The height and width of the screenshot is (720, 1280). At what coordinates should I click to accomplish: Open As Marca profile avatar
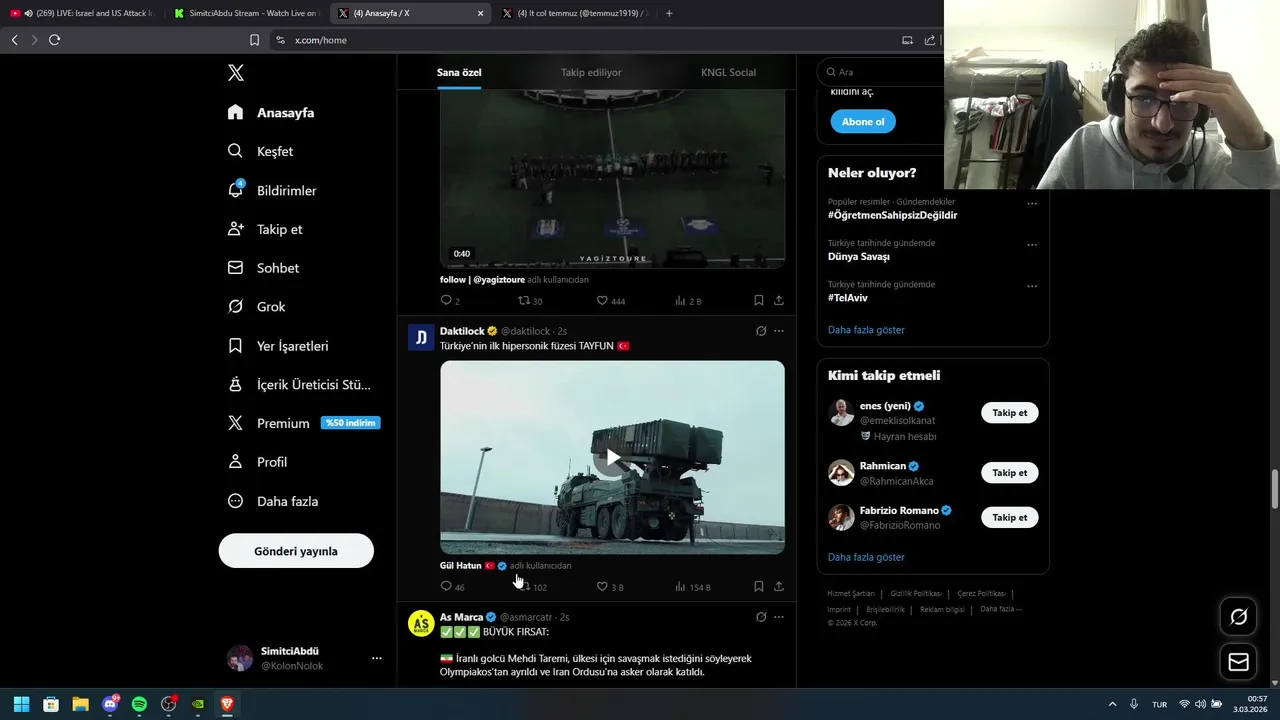tap(421, 623)
